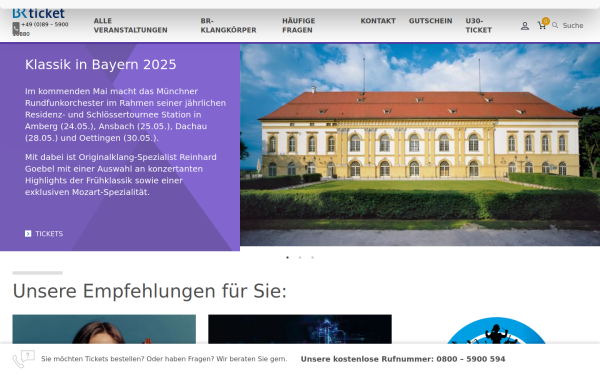Click the arrow icon next to TICKETS
The height and width of the screenshot is (375, 600).
(x=28, y=233)
